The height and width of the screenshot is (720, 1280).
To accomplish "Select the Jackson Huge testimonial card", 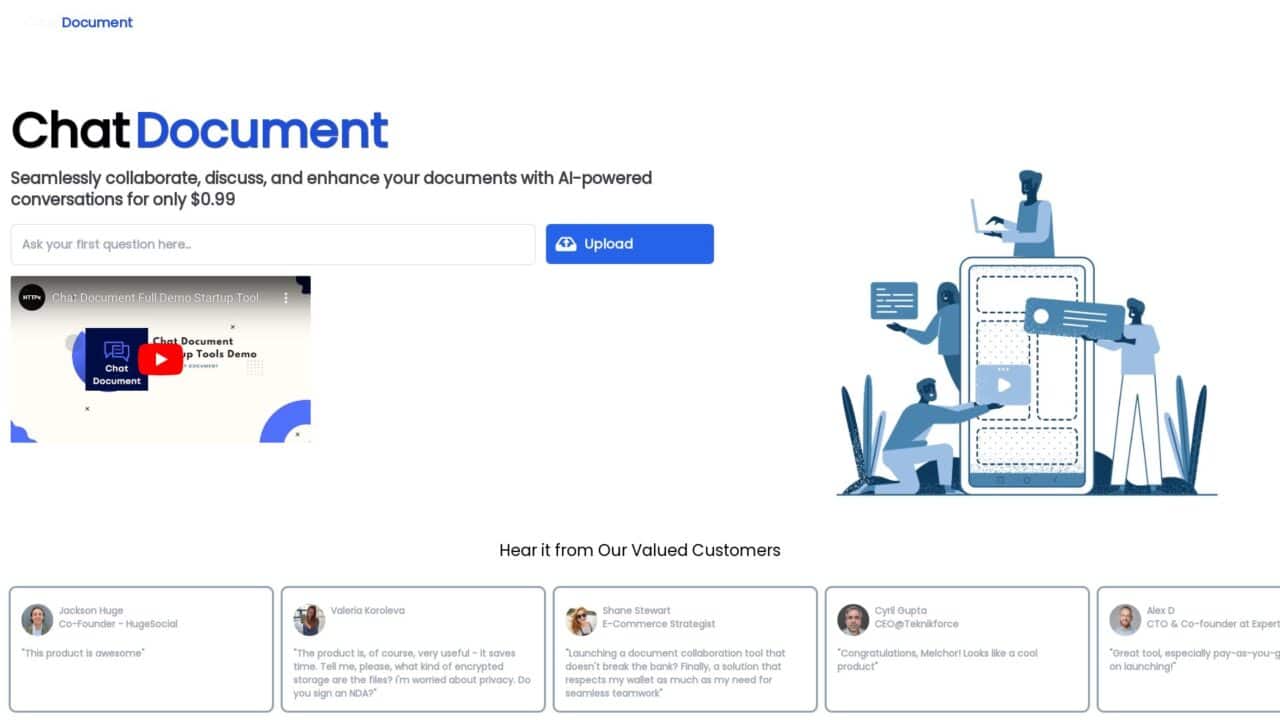I will coord(141,648).
